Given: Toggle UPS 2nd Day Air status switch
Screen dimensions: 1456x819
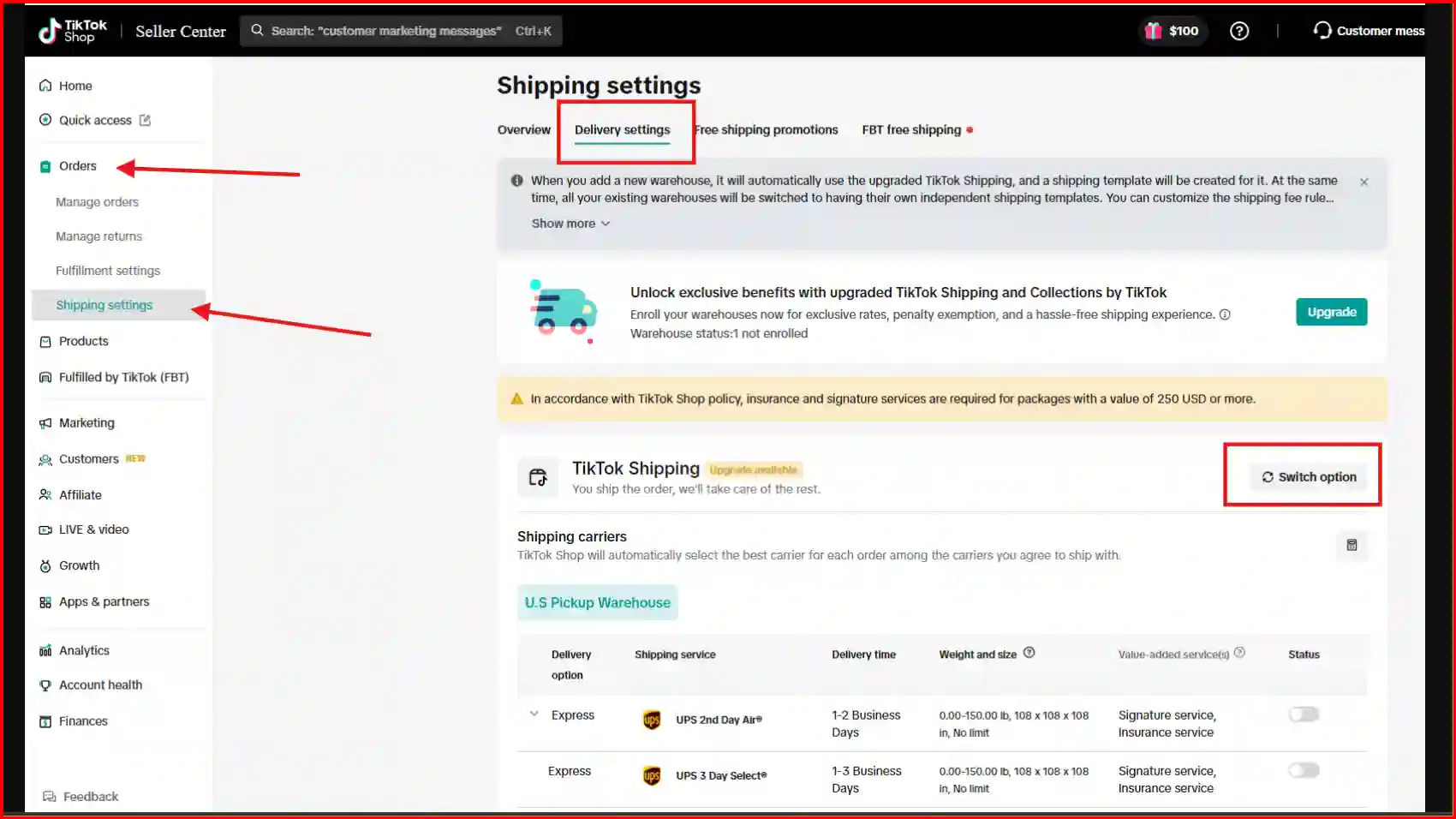Looking at the screenshot, I should (x=1304, y=714).
